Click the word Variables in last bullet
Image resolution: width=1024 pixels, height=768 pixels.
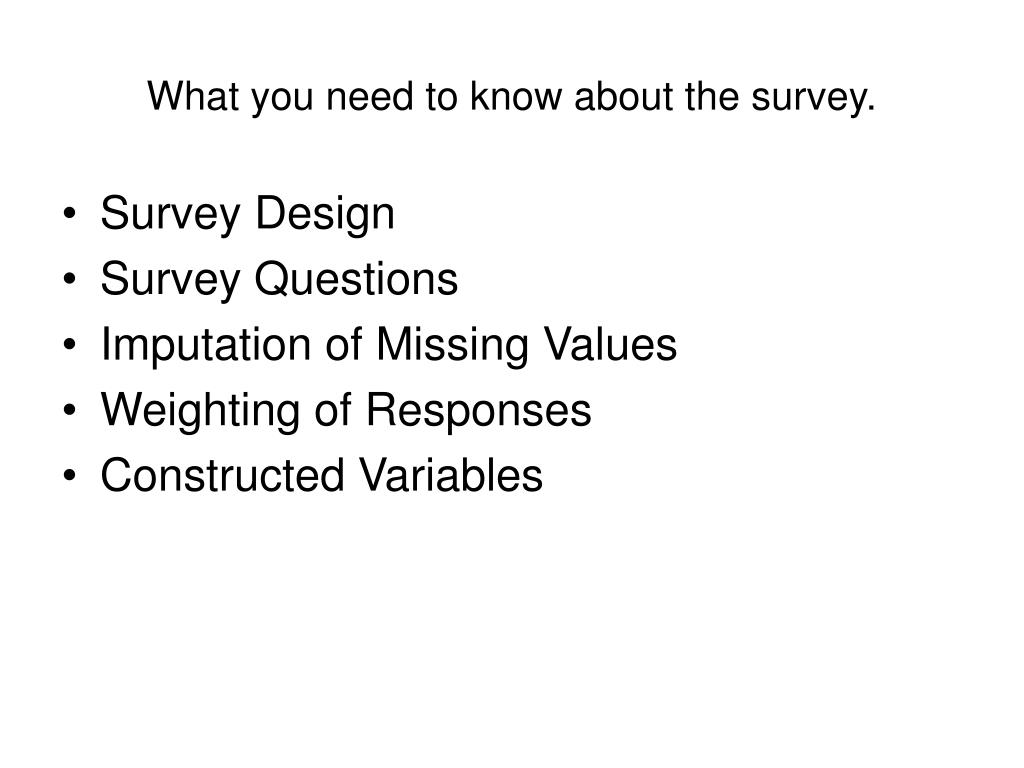[451, 475]
